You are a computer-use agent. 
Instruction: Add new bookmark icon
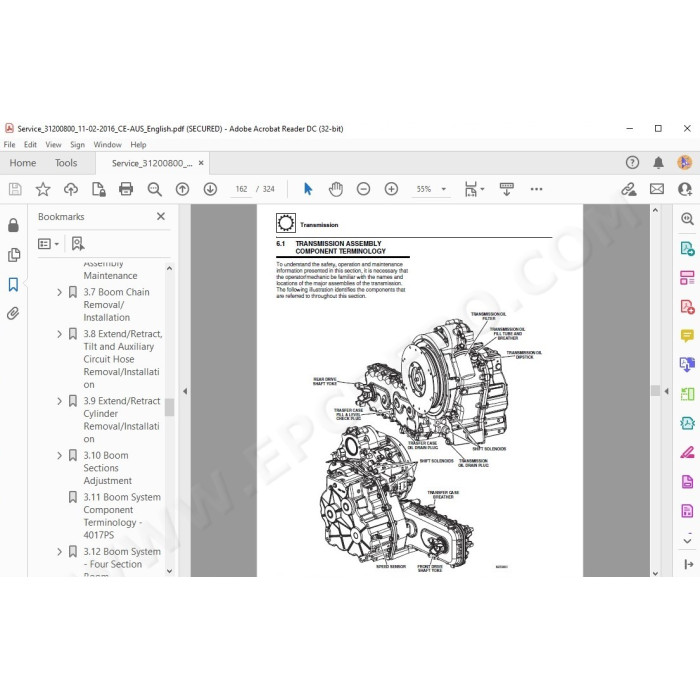coord(78,243)
